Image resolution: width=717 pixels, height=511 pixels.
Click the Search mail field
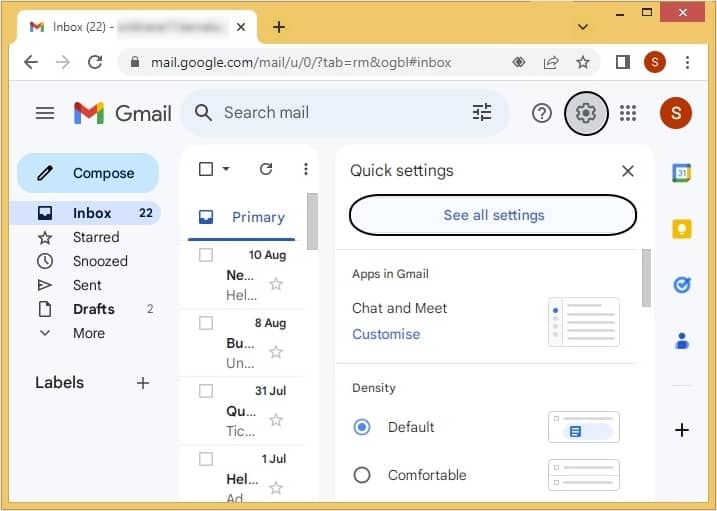pos(345,112)
